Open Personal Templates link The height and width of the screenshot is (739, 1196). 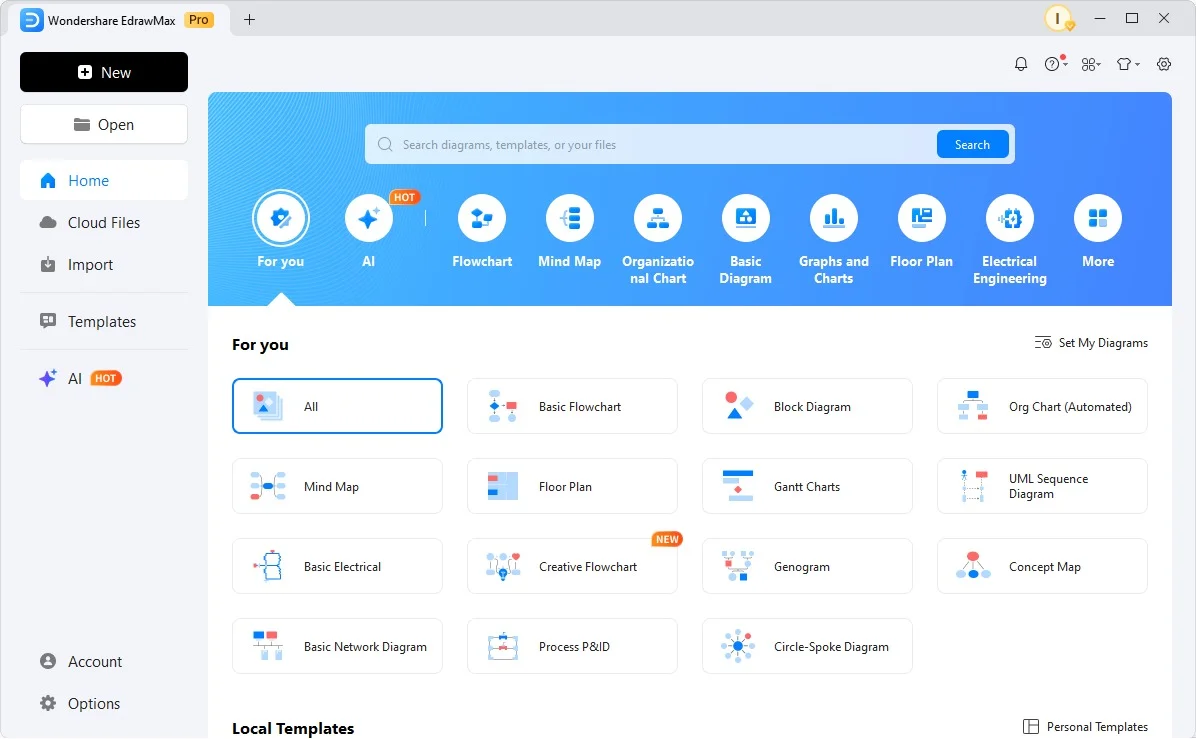tap(1085, 727)
